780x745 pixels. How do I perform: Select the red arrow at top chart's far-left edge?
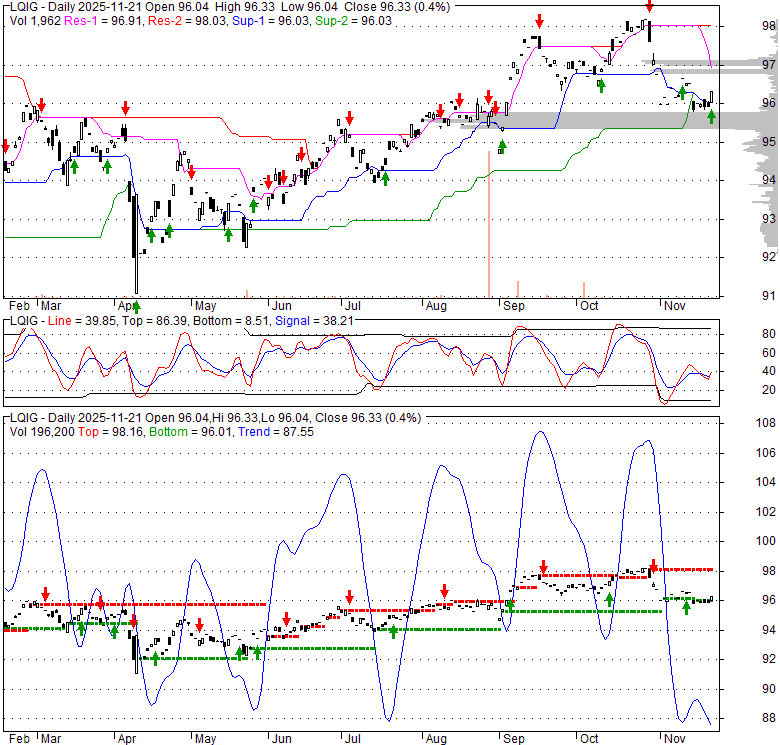5,146
